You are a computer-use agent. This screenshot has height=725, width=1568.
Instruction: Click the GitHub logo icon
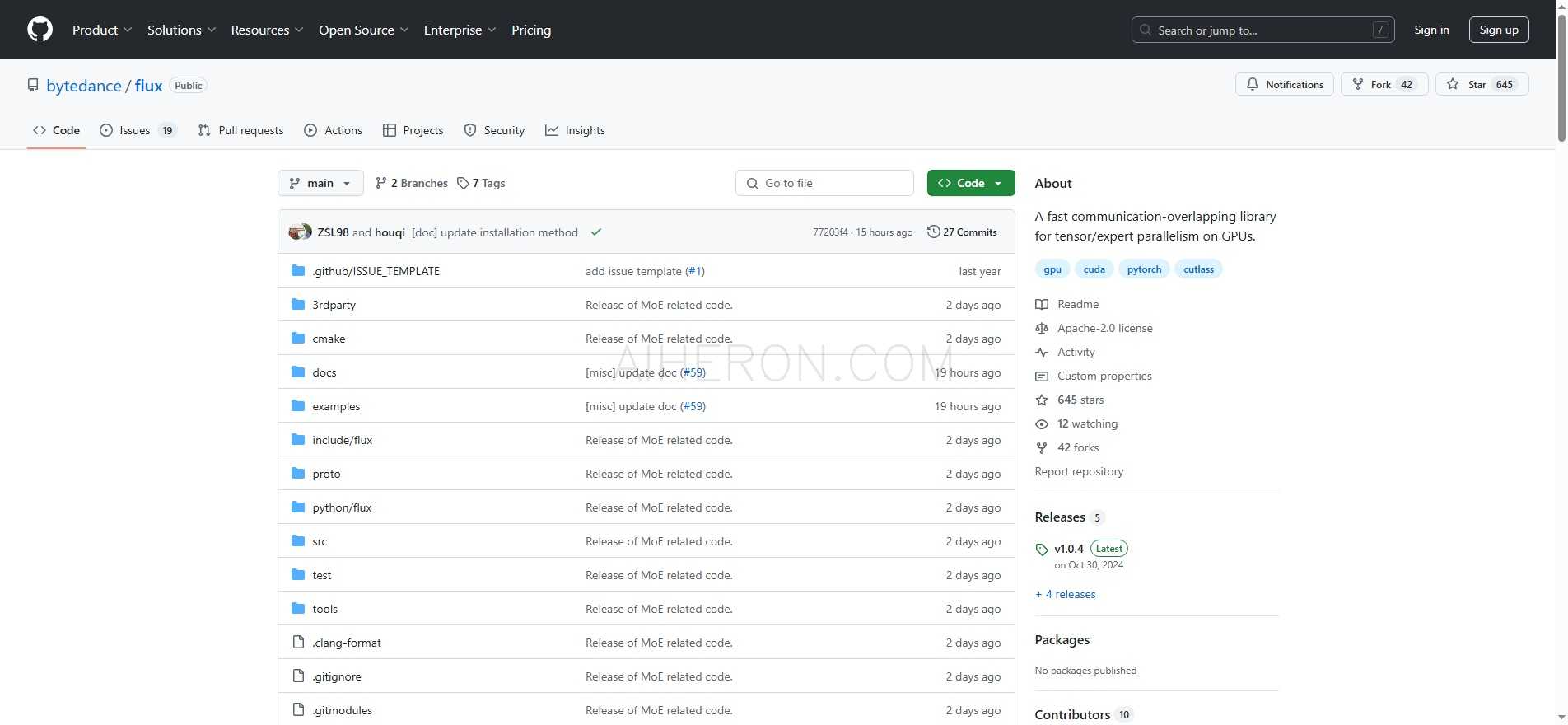pyautogui.click(x=40, y=30)
